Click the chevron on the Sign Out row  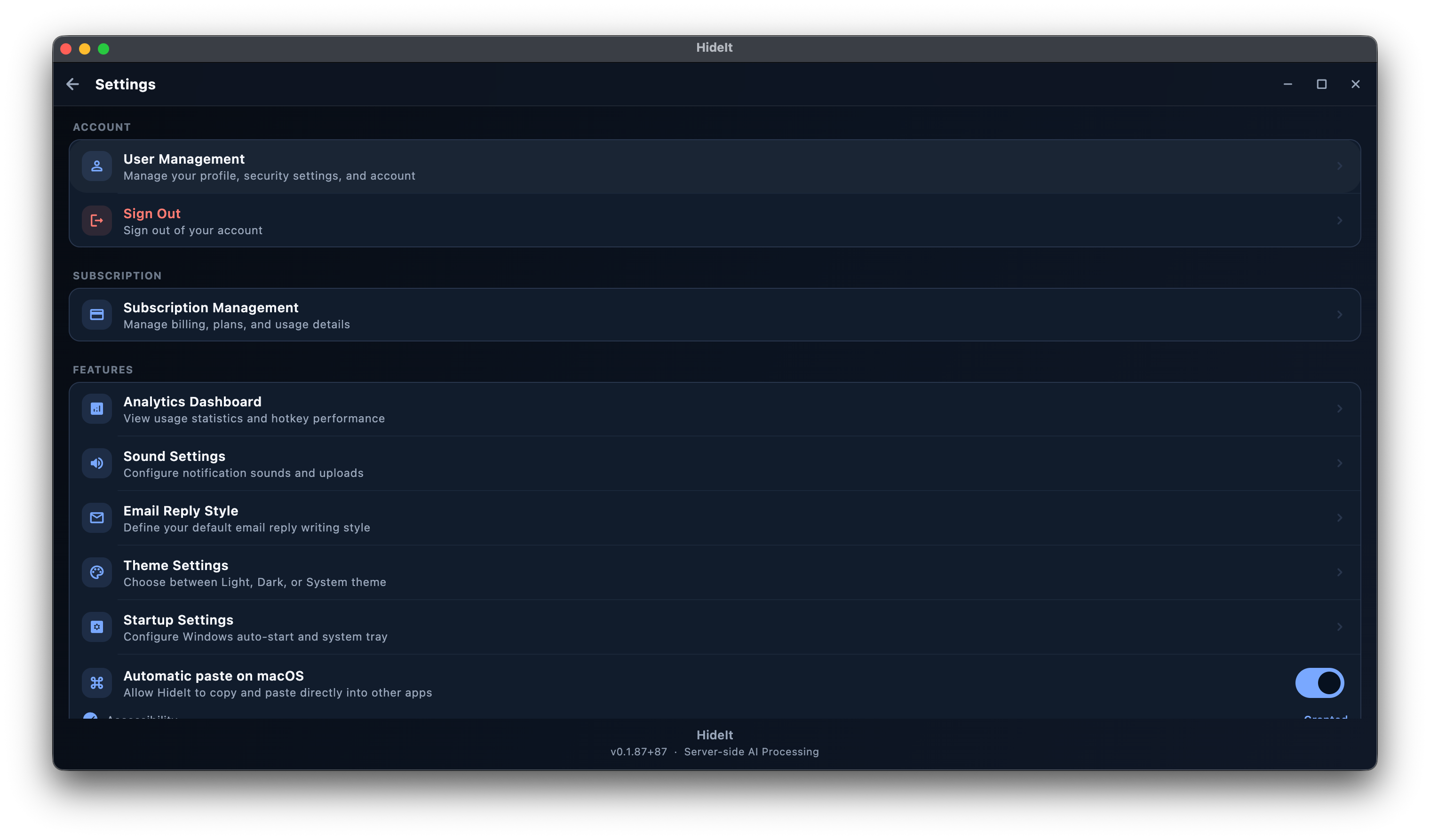[x=1339, y=220]
